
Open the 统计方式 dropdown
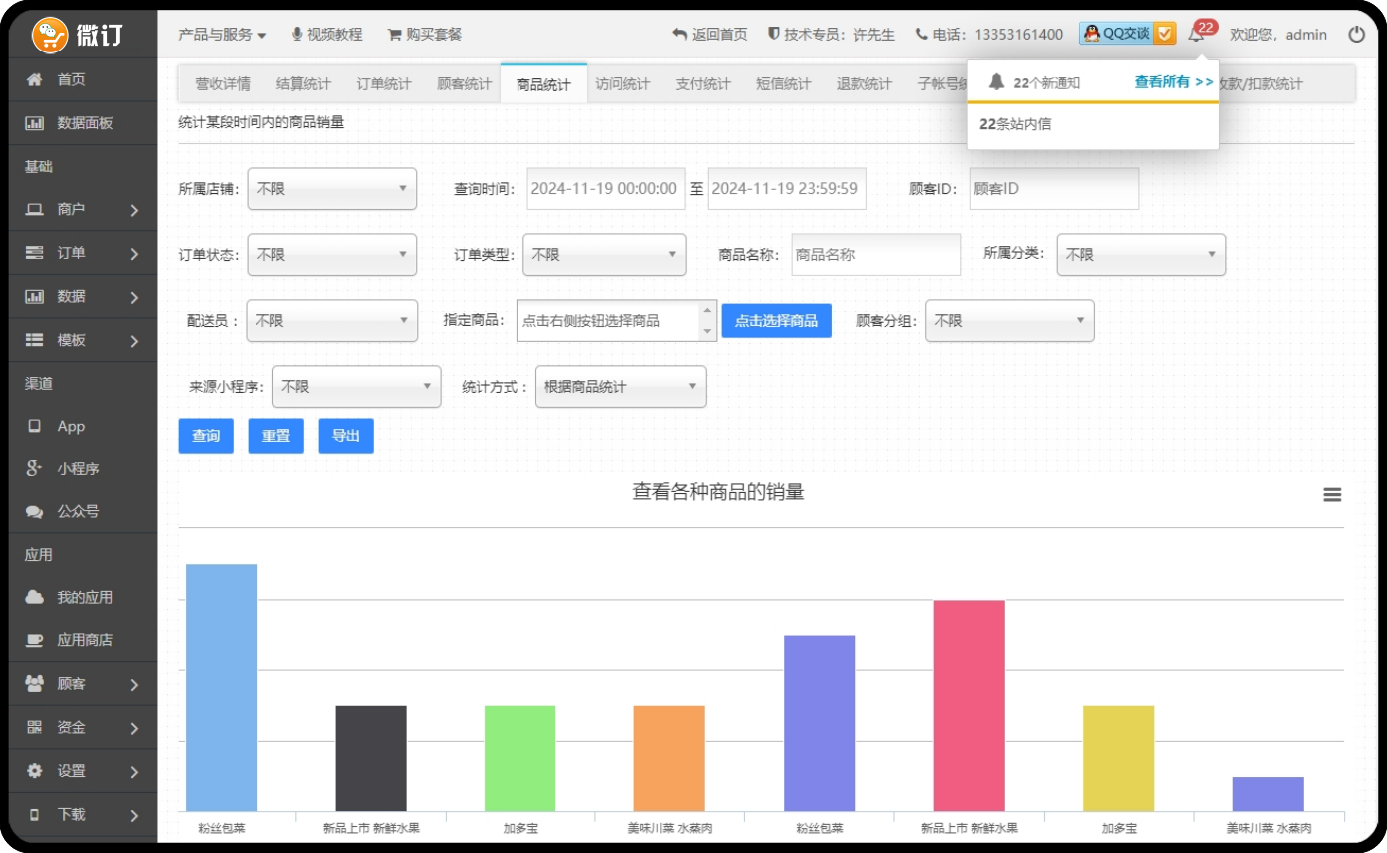(621, 387)
